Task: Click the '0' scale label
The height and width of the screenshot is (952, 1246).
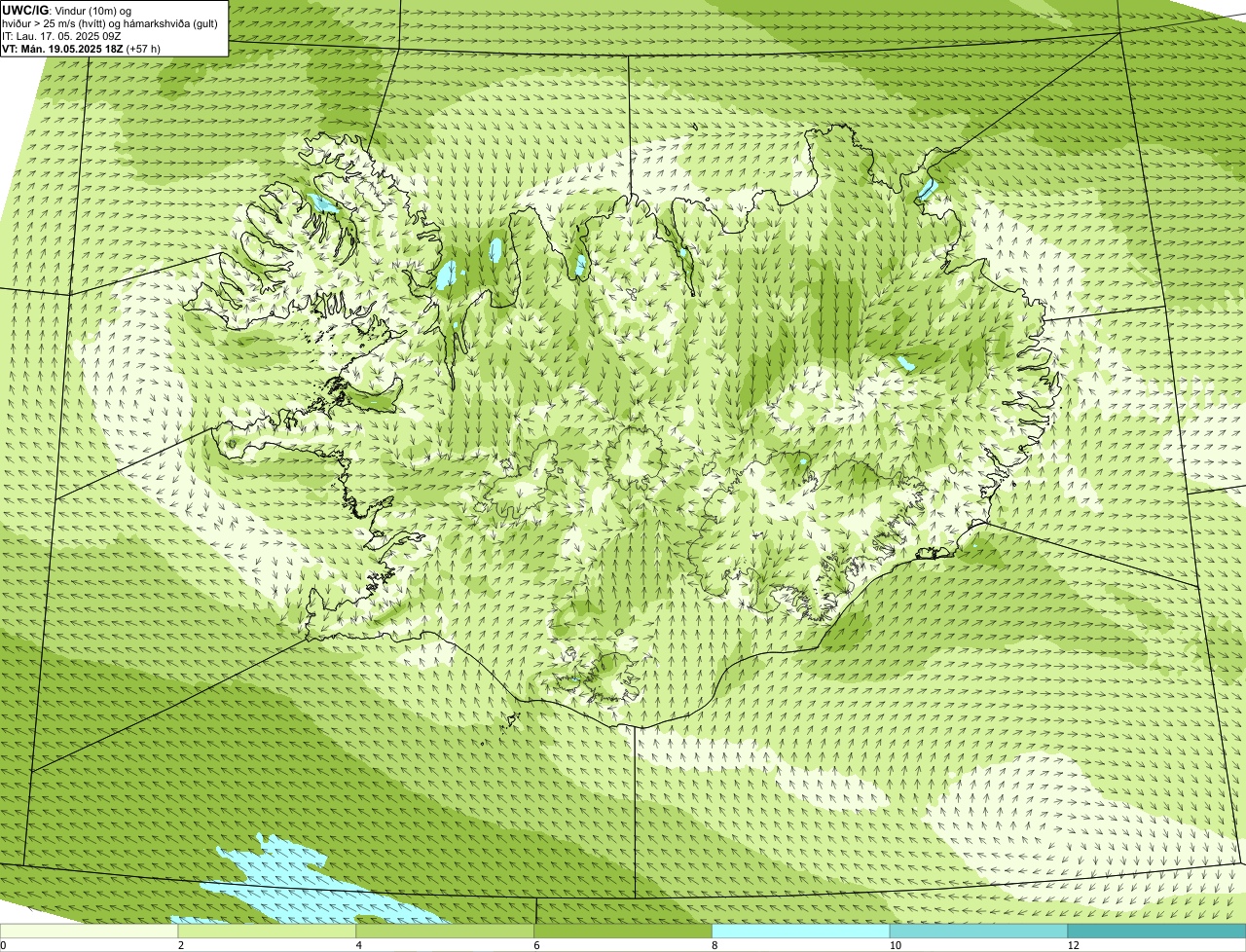Action: 4,945
